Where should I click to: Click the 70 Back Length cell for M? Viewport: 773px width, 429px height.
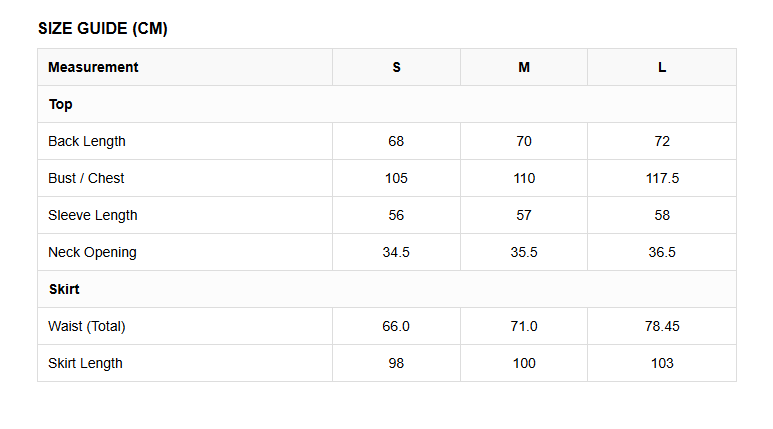point(524,141)
